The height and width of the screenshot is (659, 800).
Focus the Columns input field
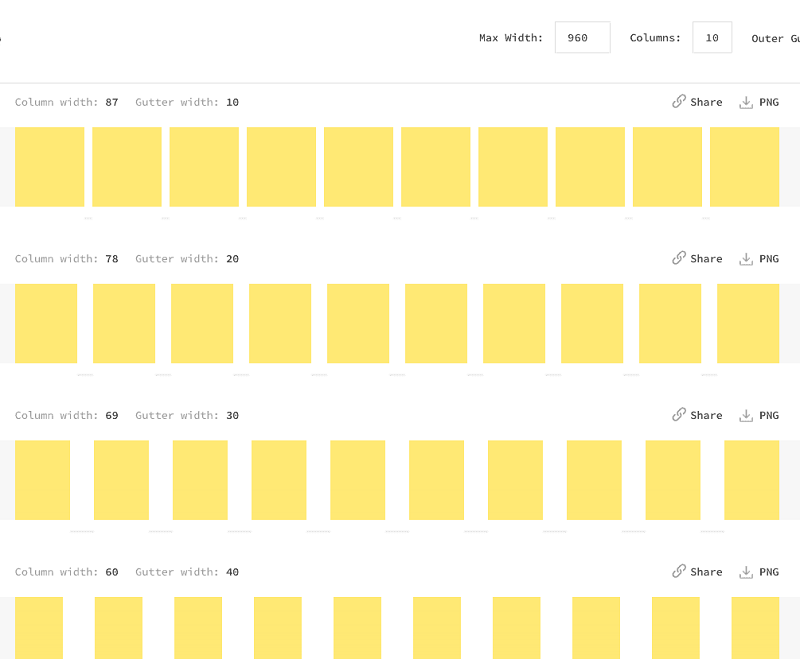(x=712, y=37)
